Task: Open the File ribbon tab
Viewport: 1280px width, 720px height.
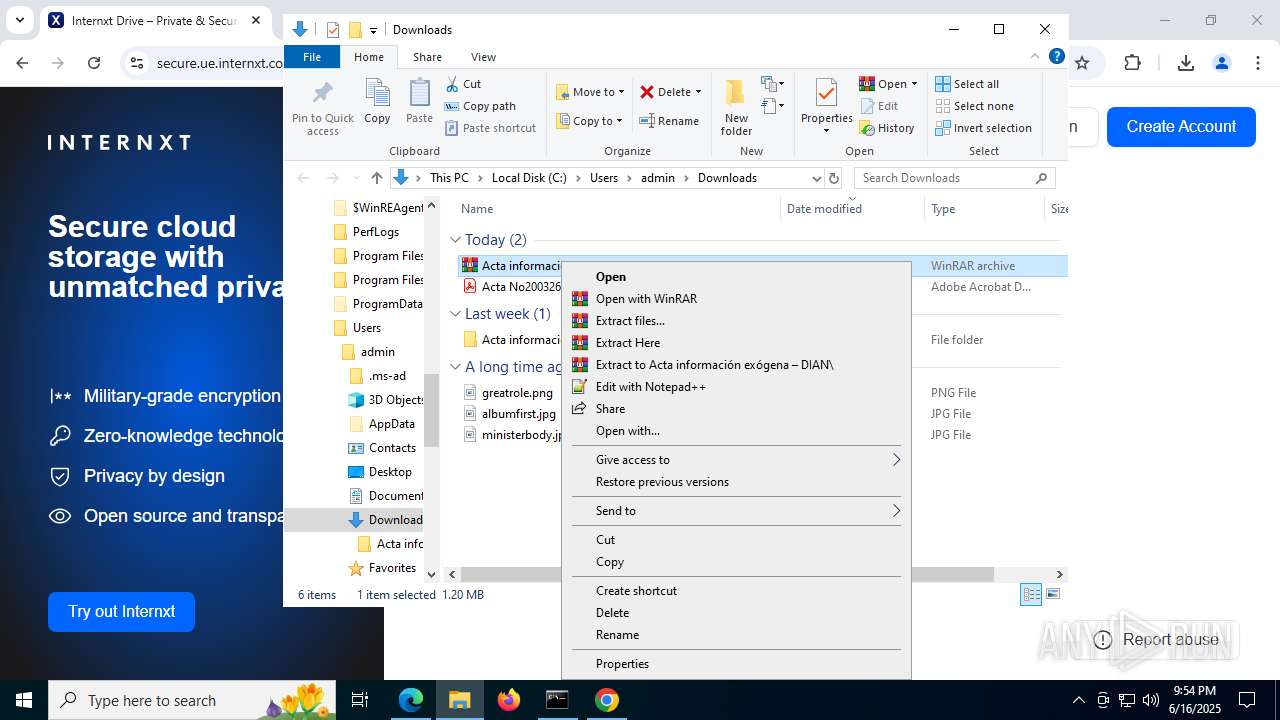Action: (x=312, y=57)
